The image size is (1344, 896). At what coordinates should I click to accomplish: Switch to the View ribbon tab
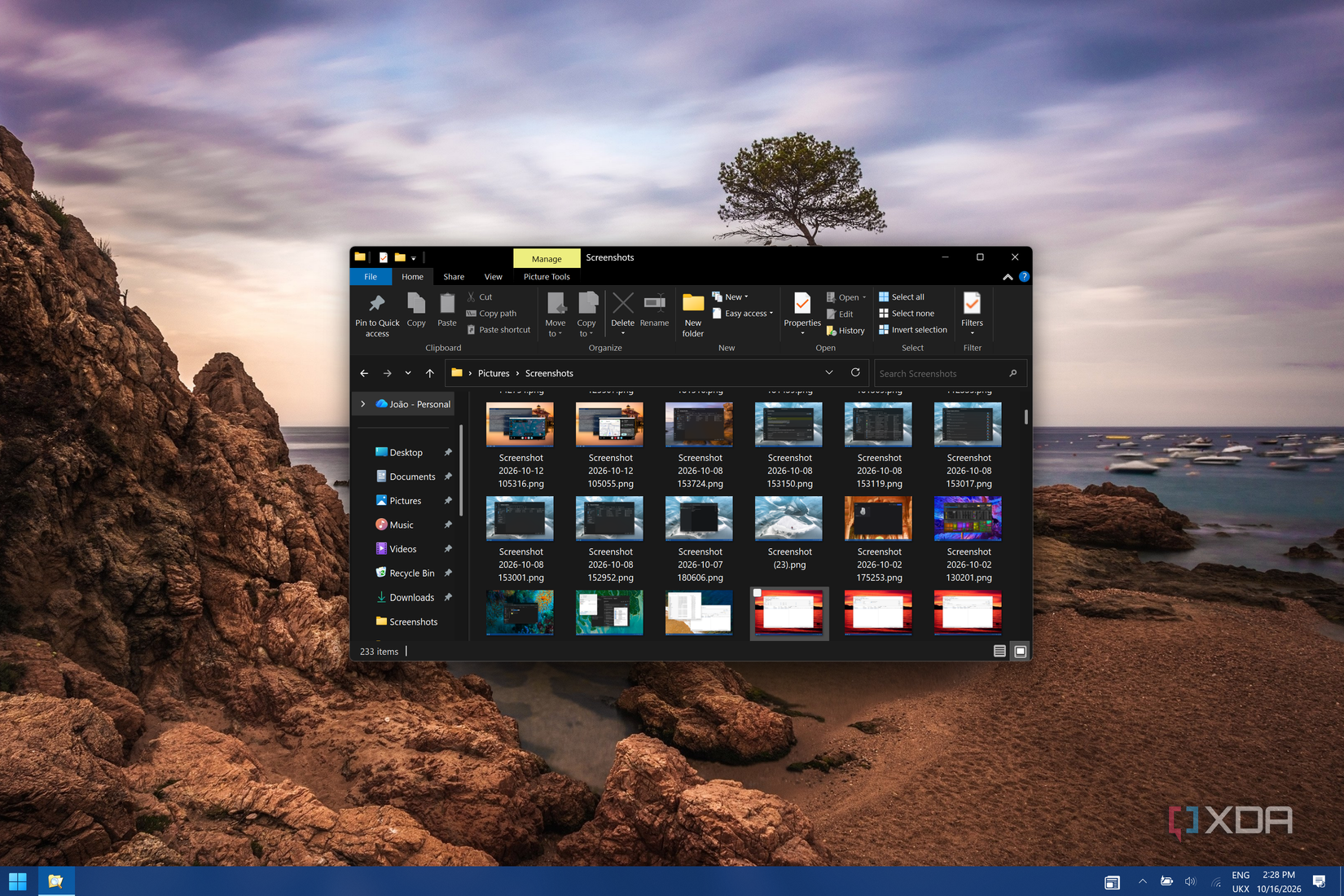(x=494, y=277)
